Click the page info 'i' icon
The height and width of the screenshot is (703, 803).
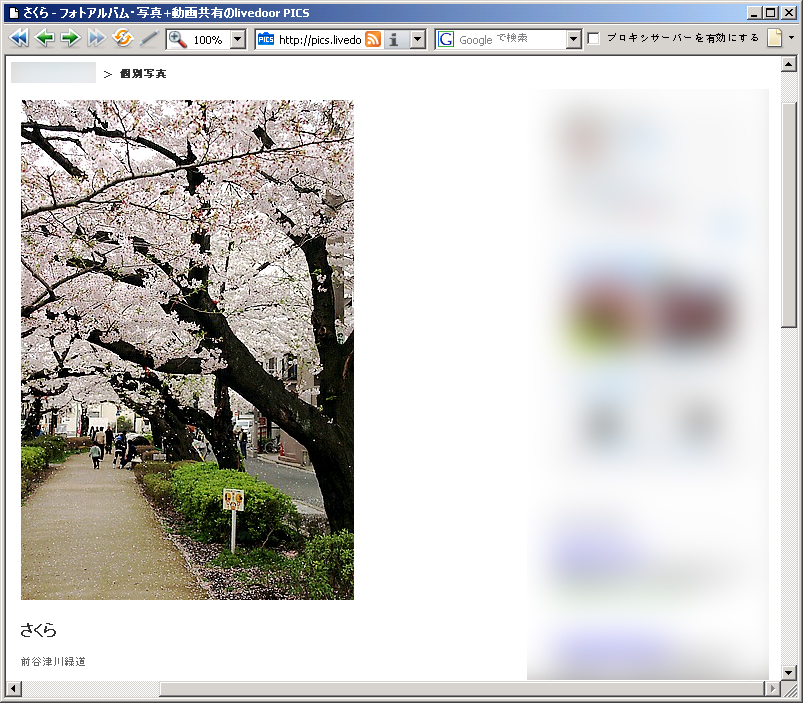(394, 39)
